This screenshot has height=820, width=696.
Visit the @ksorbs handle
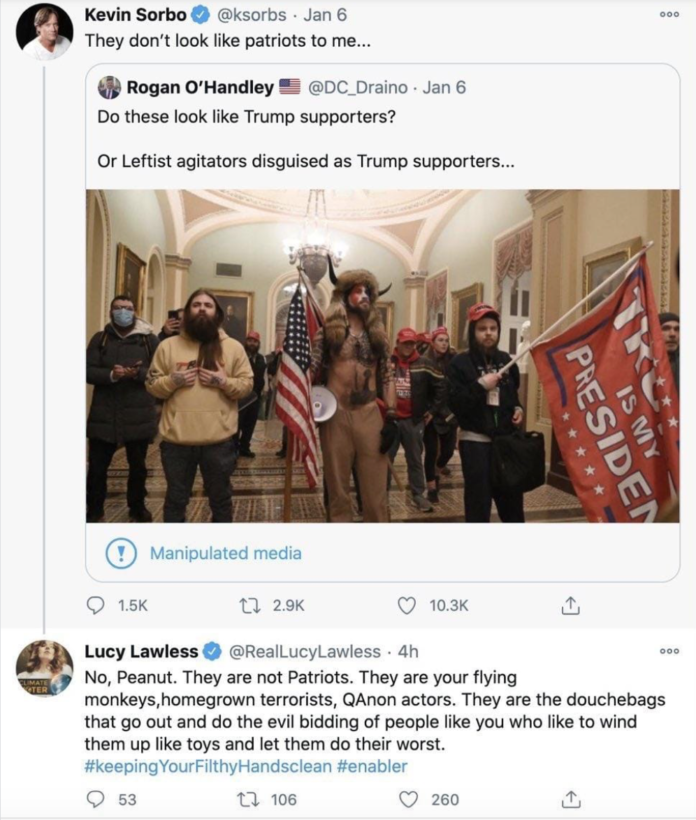tap(252, 15)
